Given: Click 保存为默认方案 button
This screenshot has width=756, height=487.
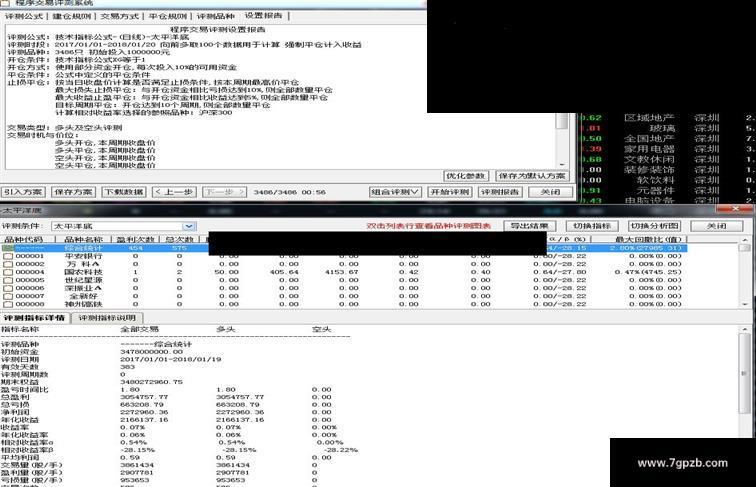Looking at the screenshot, I should tap(532, 176).
